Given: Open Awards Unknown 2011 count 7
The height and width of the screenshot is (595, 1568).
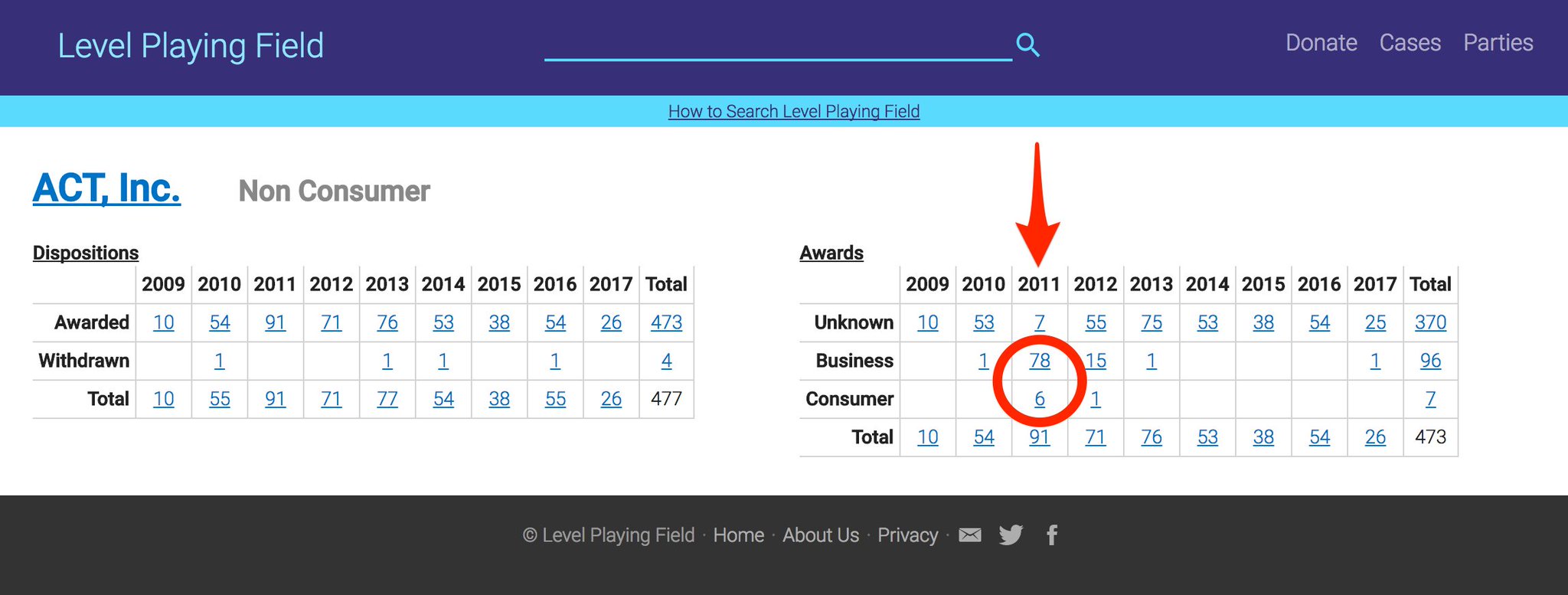Looking at the screenshot, I should pyautogui.click(x=1040, y=322).
